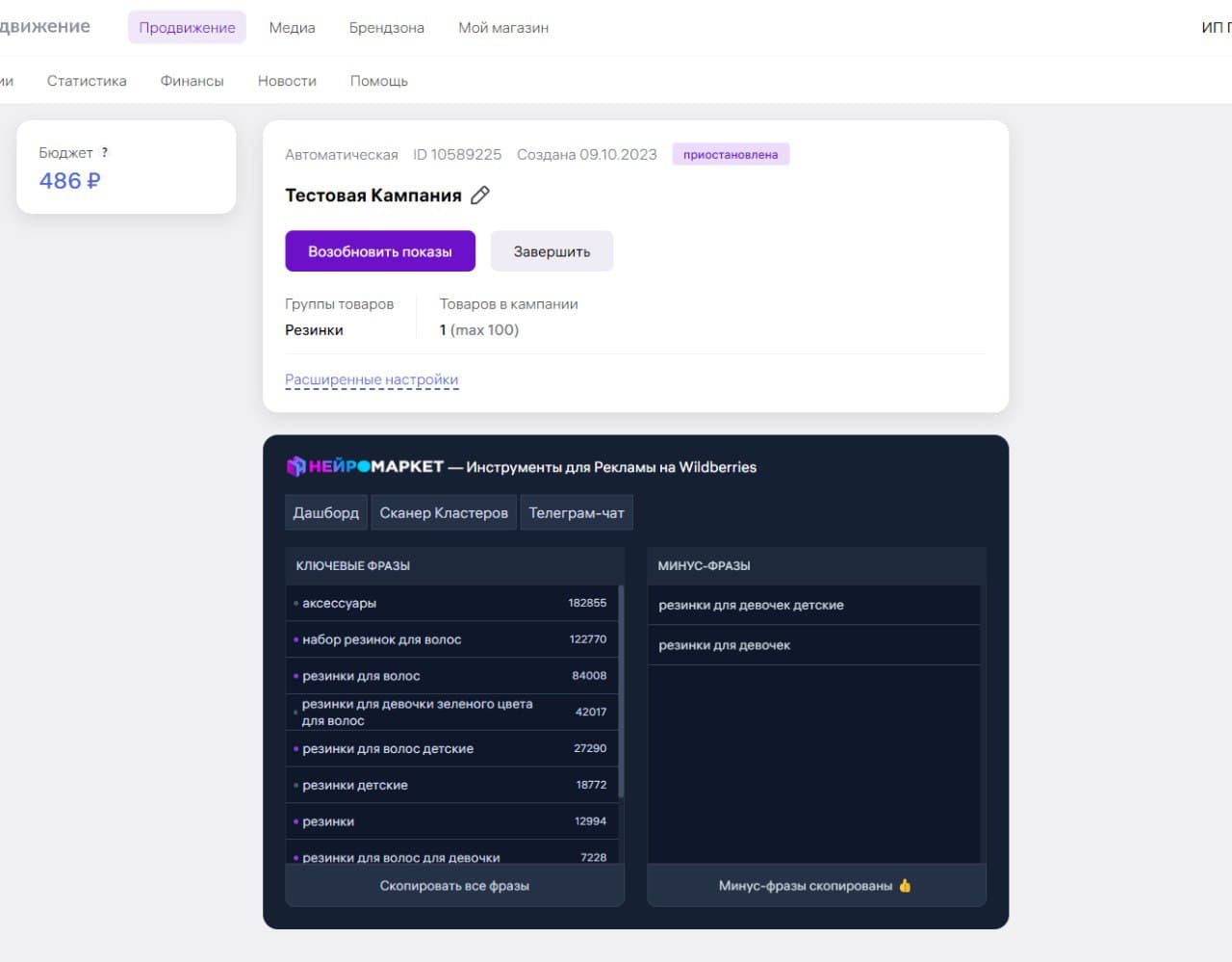Open Дашборд in Нейромаркет panel

tap(326, 512)
